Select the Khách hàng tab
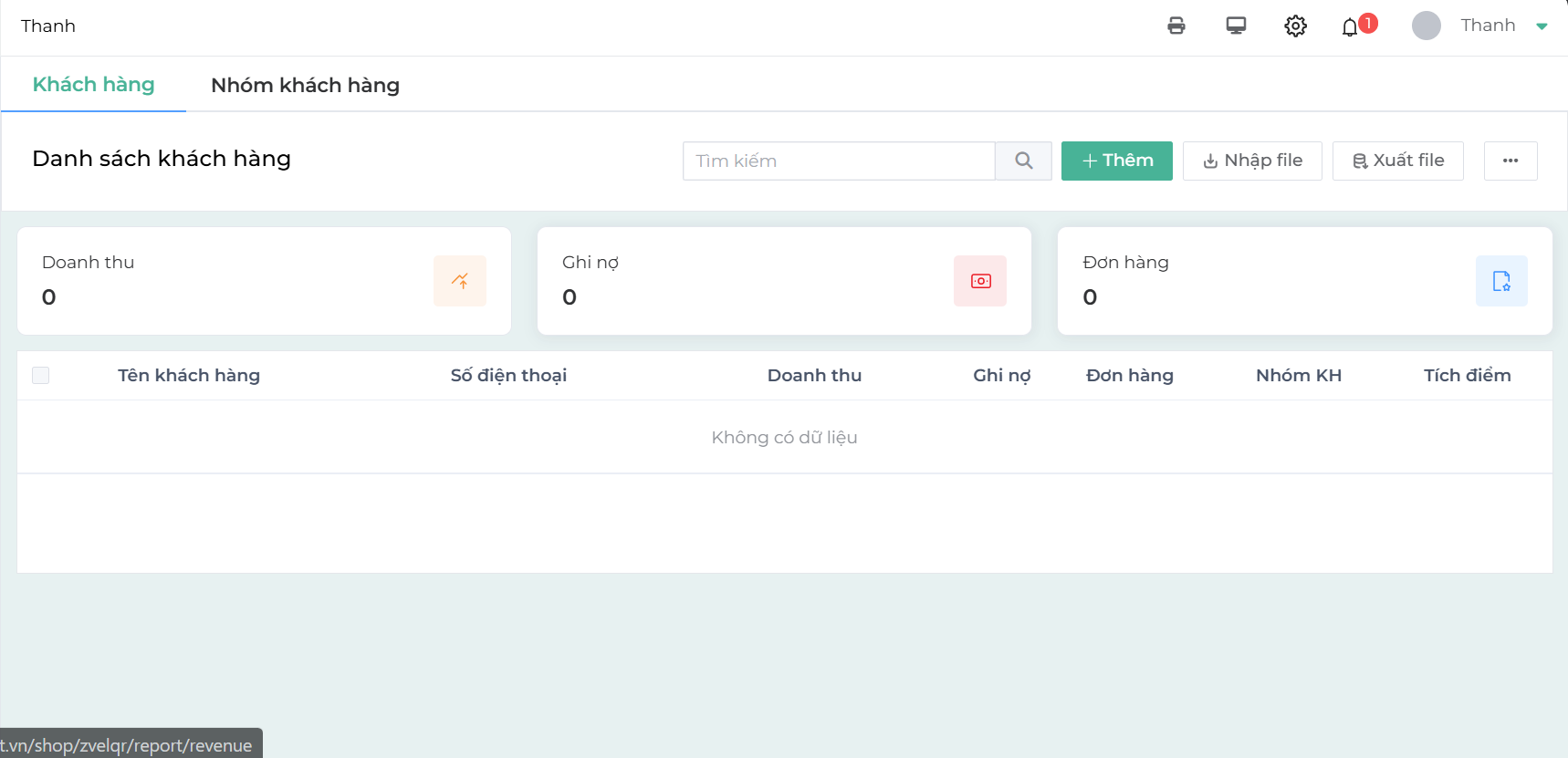Image resolution: width=1568 pixels, height=758 pixels. 93,85
